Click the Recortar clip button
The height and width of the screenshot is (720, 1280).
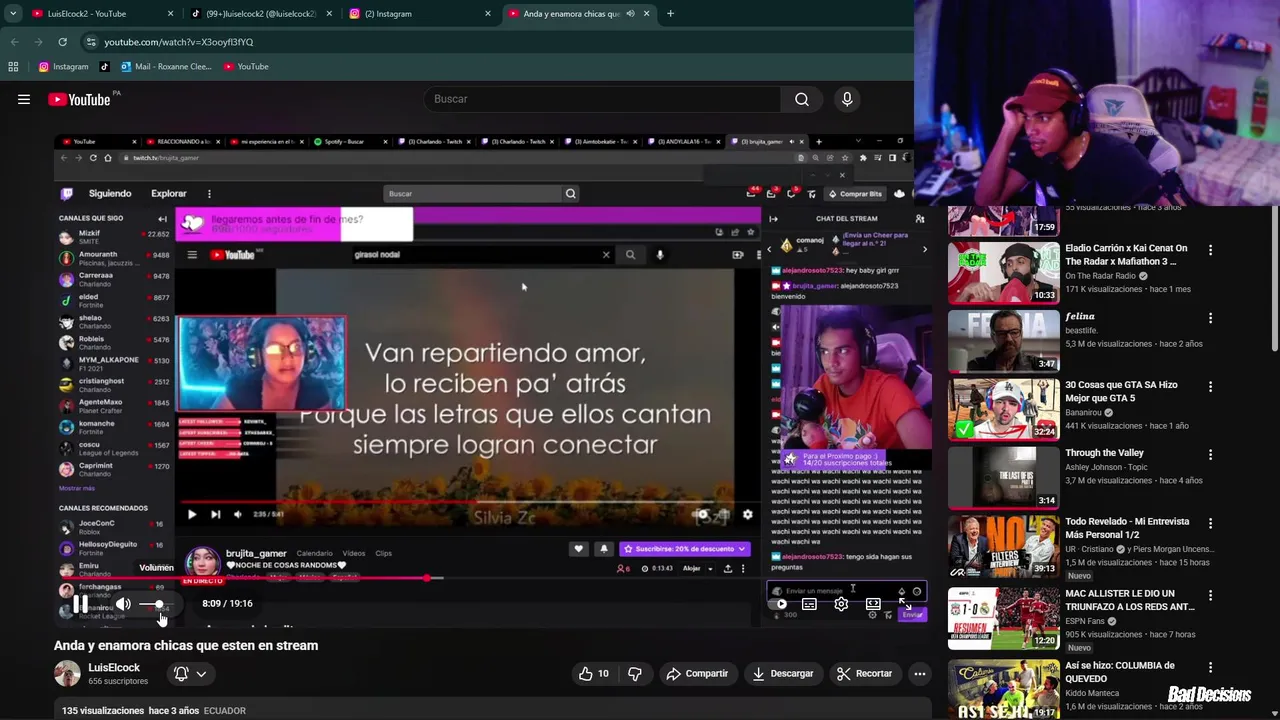864,674
